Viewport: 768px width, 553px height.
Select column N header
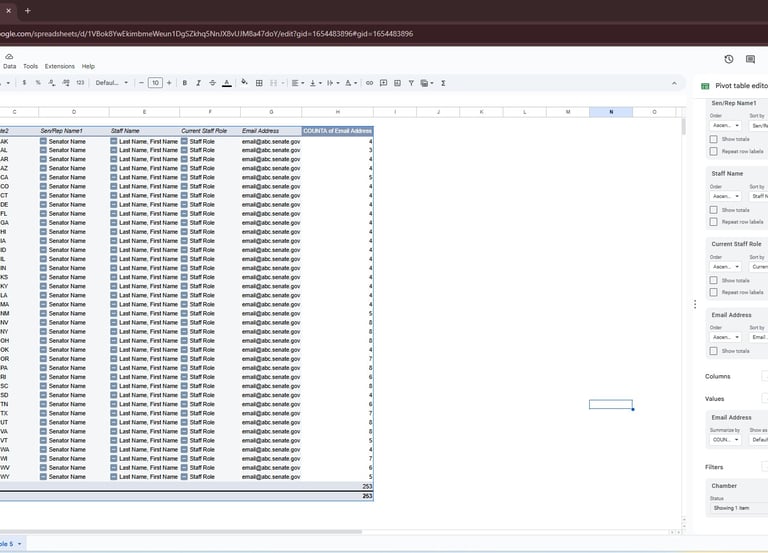tap(611, 112)
